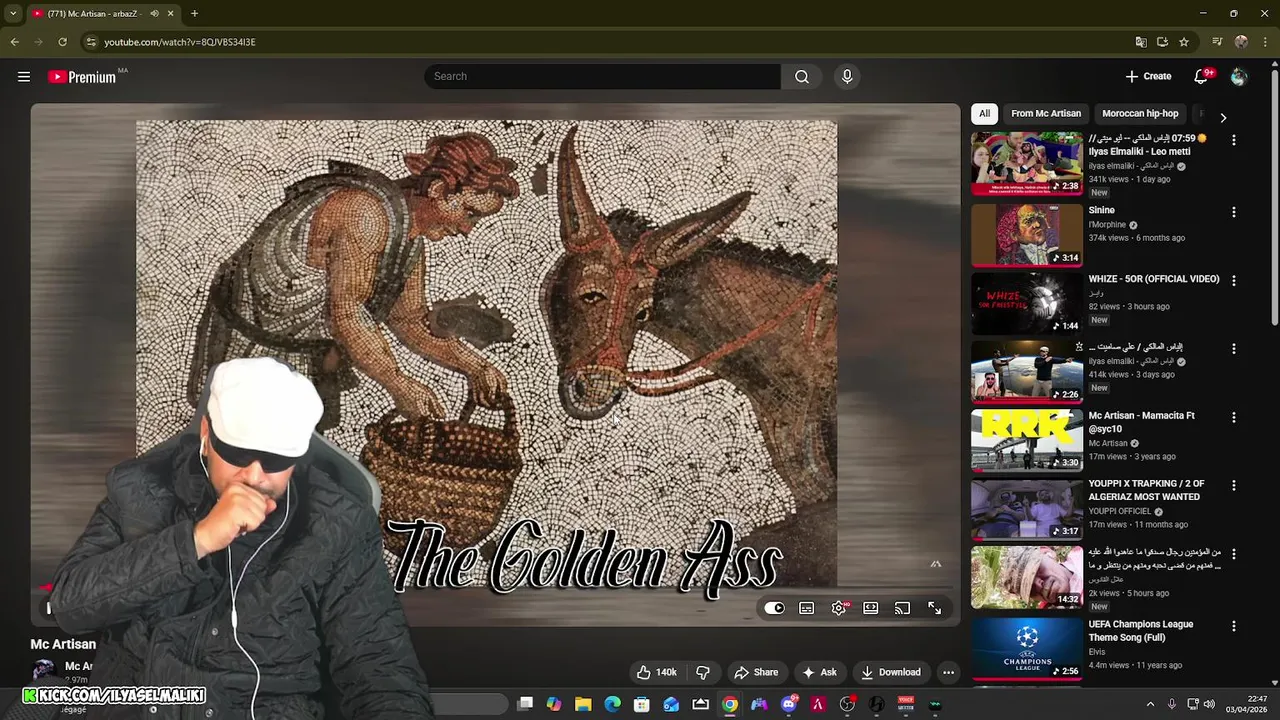Open options menu for Sinine video
The image size is (1280, 720).
[1234, 212]
